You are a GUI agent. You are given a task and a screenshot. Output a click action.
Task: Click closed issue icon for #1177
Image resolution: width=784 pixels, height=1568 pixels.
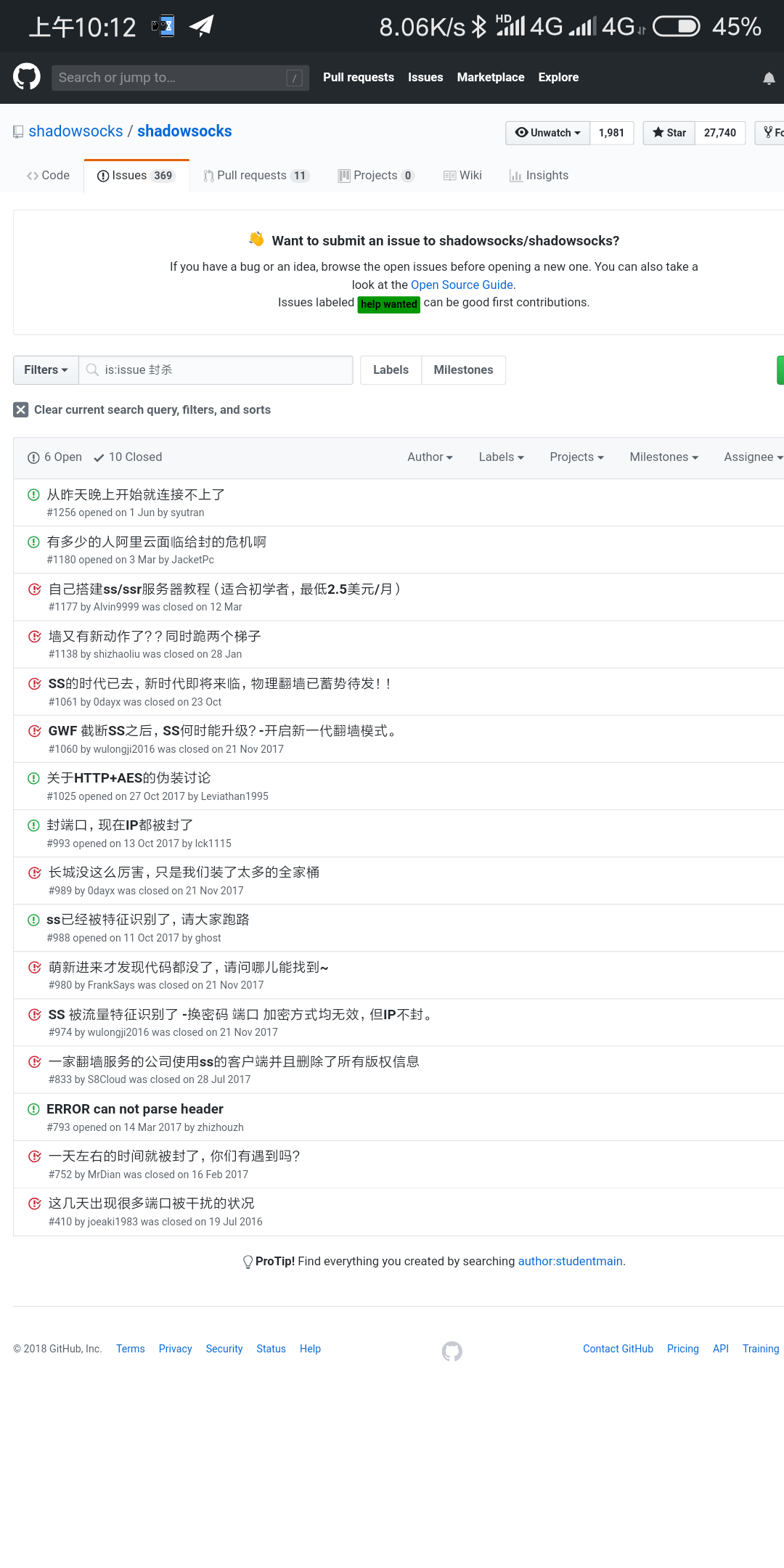pos(34,589)
